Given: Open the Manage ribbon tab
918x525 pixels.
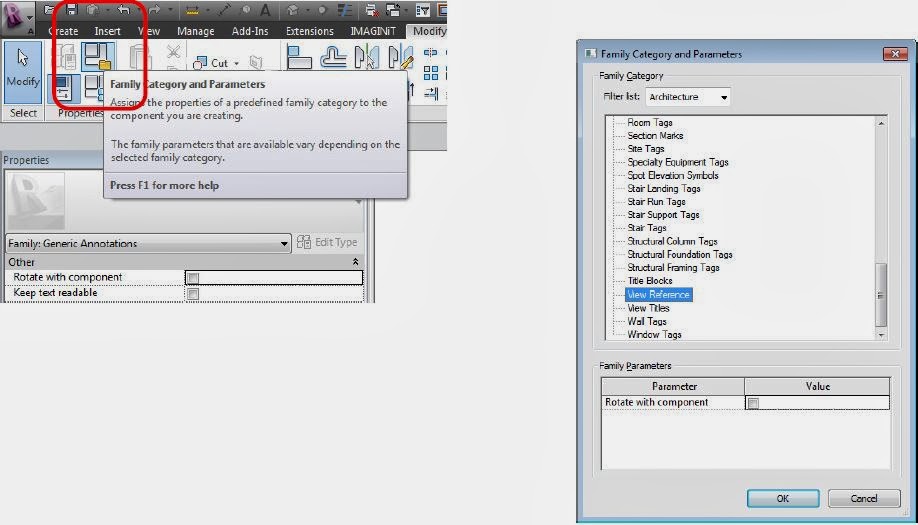Looking at the screenshot, I should pos(196,31).
